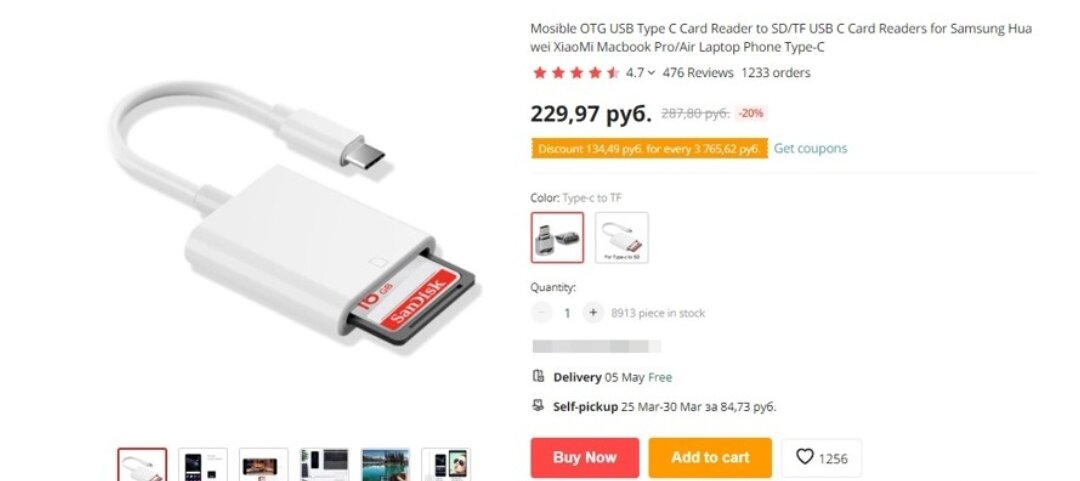Click the Buy Now button
Viewport: 1080px width, 481px height.
click(x=585, y=458)
